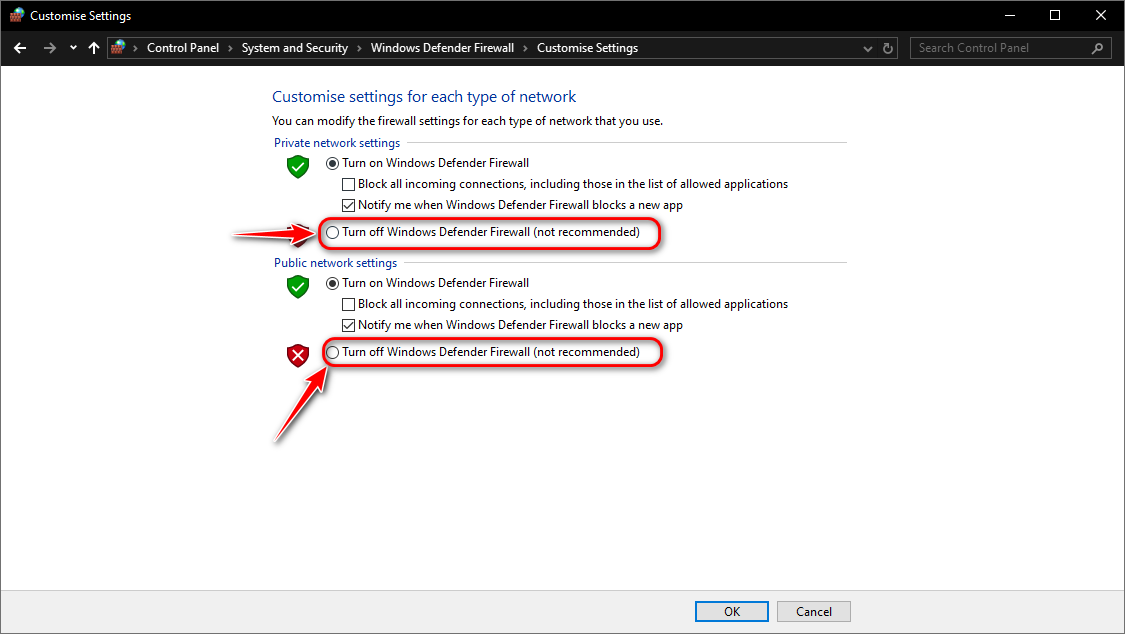Click inside the Search Control Panel field
Image resolution: width=1125 pixels, height=634 pixels.
(1000, 47)
